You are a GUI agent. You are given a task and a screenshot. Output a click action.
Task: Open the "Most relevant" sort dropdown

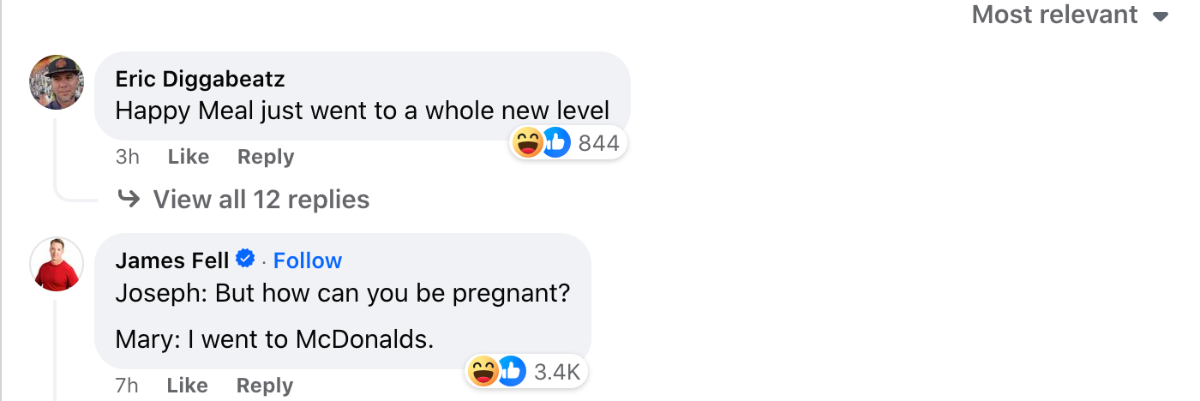(x=1070, y=15)
